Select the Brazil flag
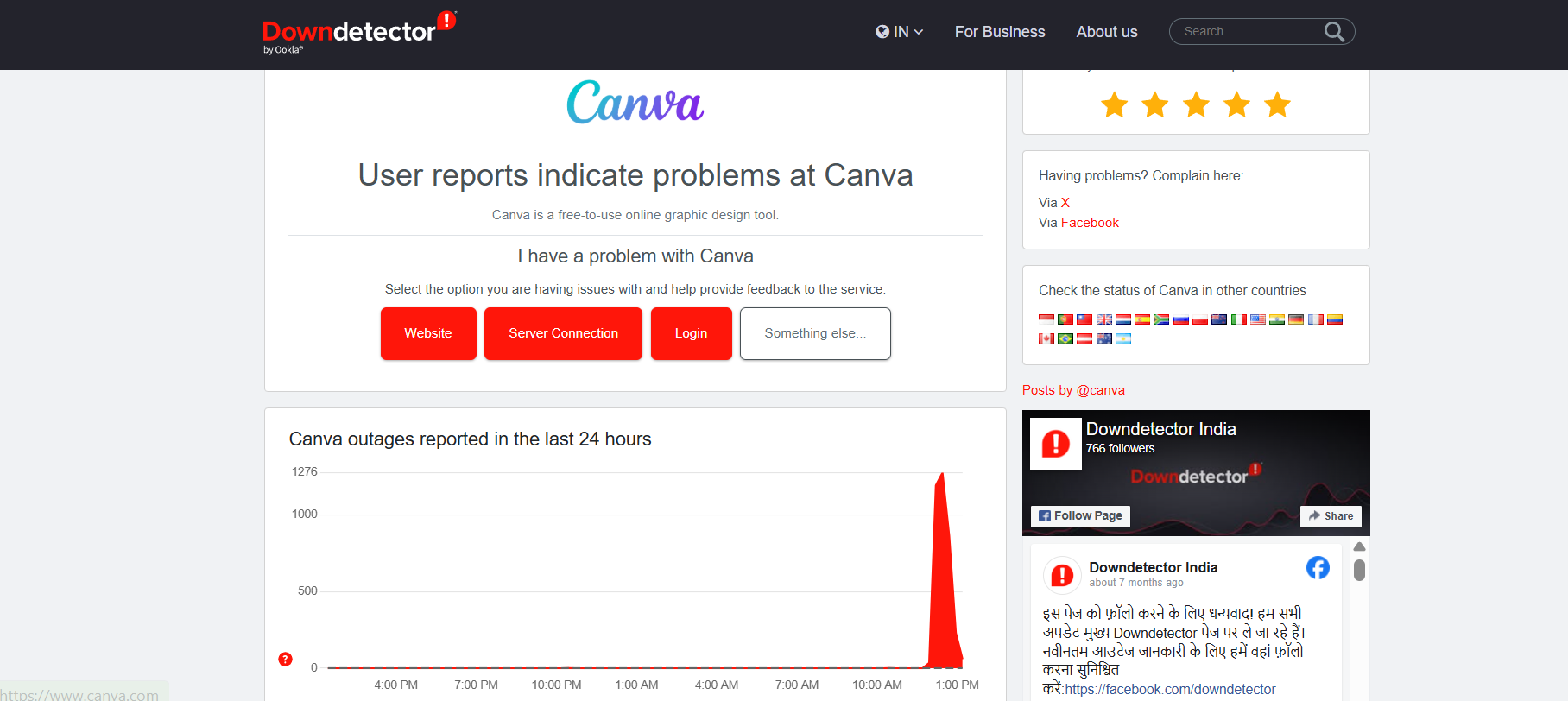This screenshot has height=701, width=1568. click(1065, 338)
